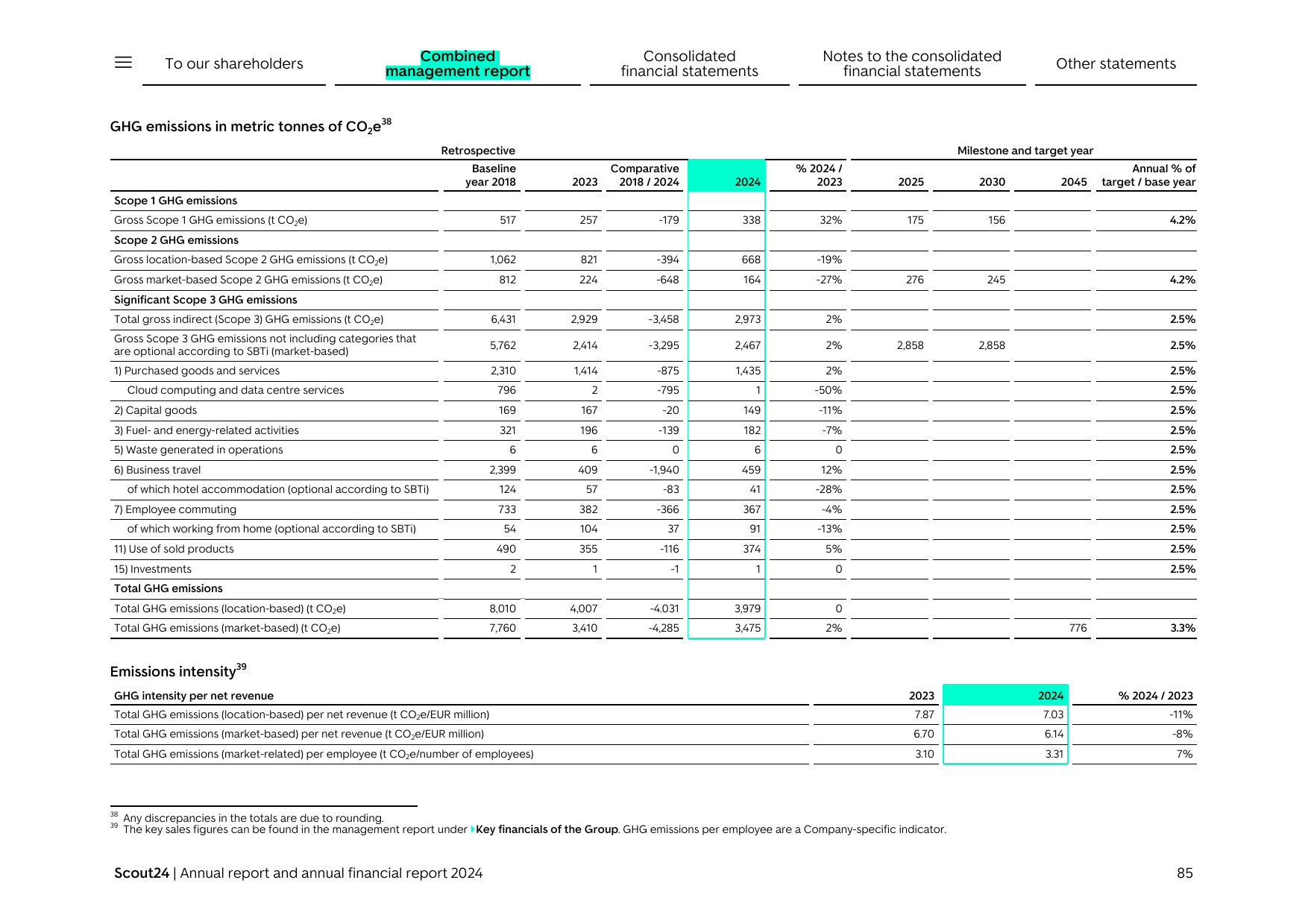This screenshot has width=1308, height=924.
Task: Select the 3.3% annual target value
Action: [1183, 628]
